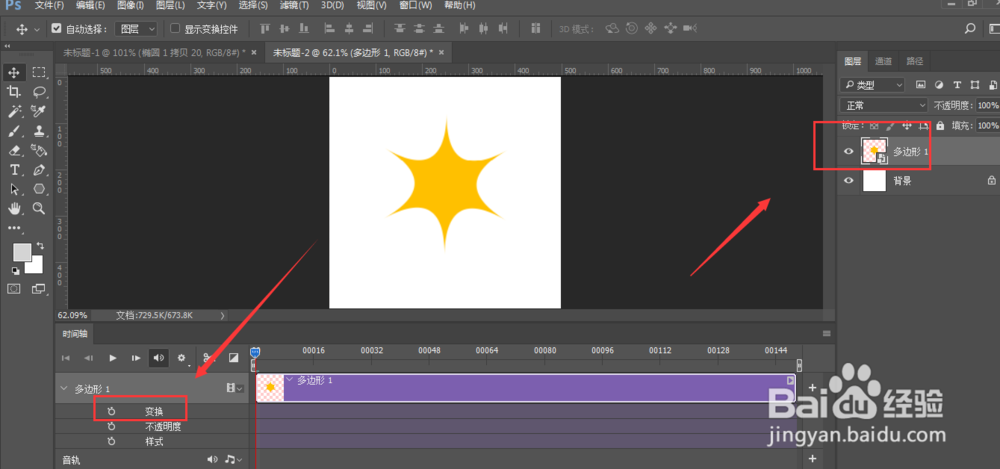The width and height of the screenshot is (1000, 469).
Task: Select the Magic Wand tool
Action: coord(14,112)
